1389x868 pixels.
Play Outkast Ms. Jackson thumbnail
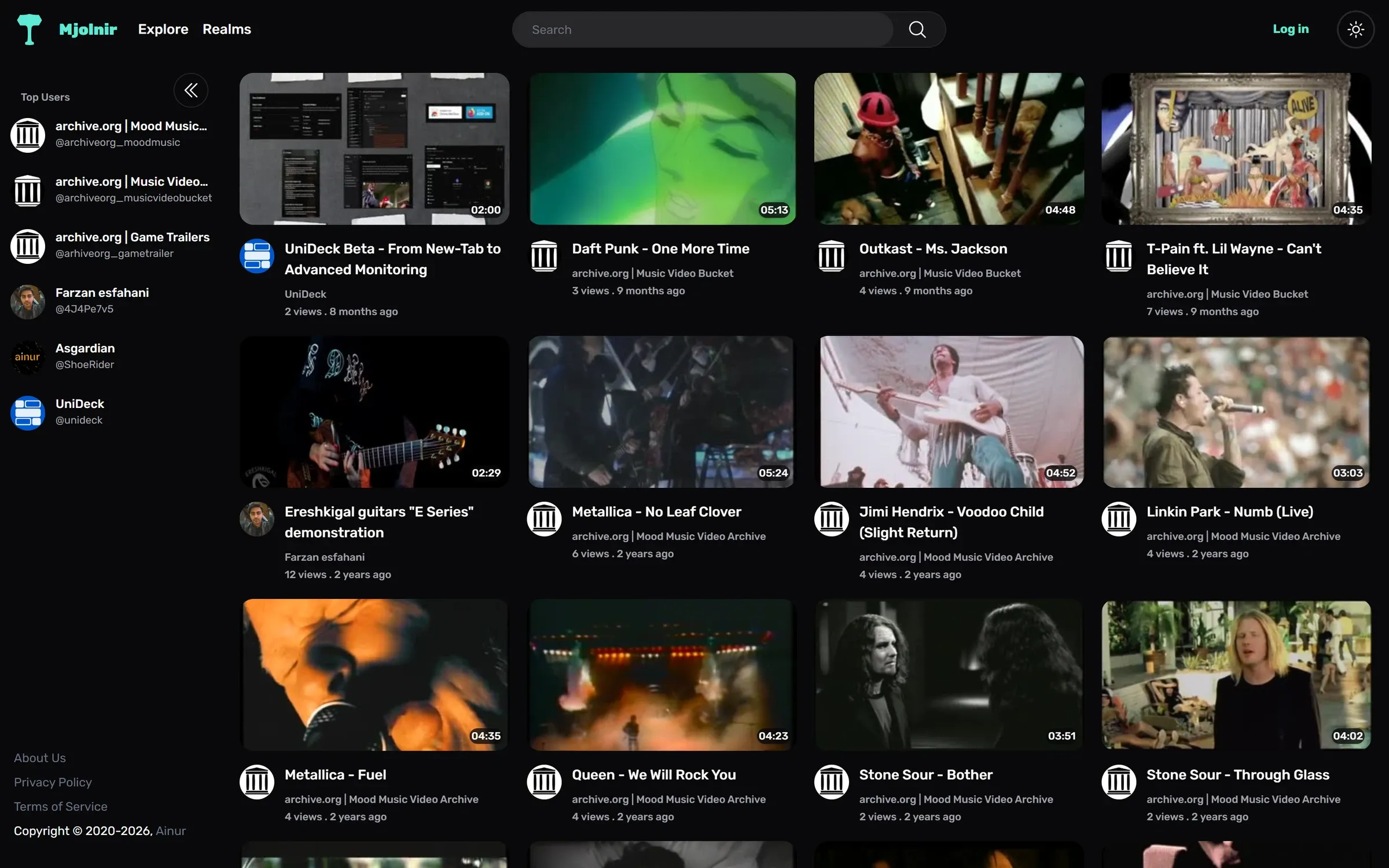click(949, 149)
